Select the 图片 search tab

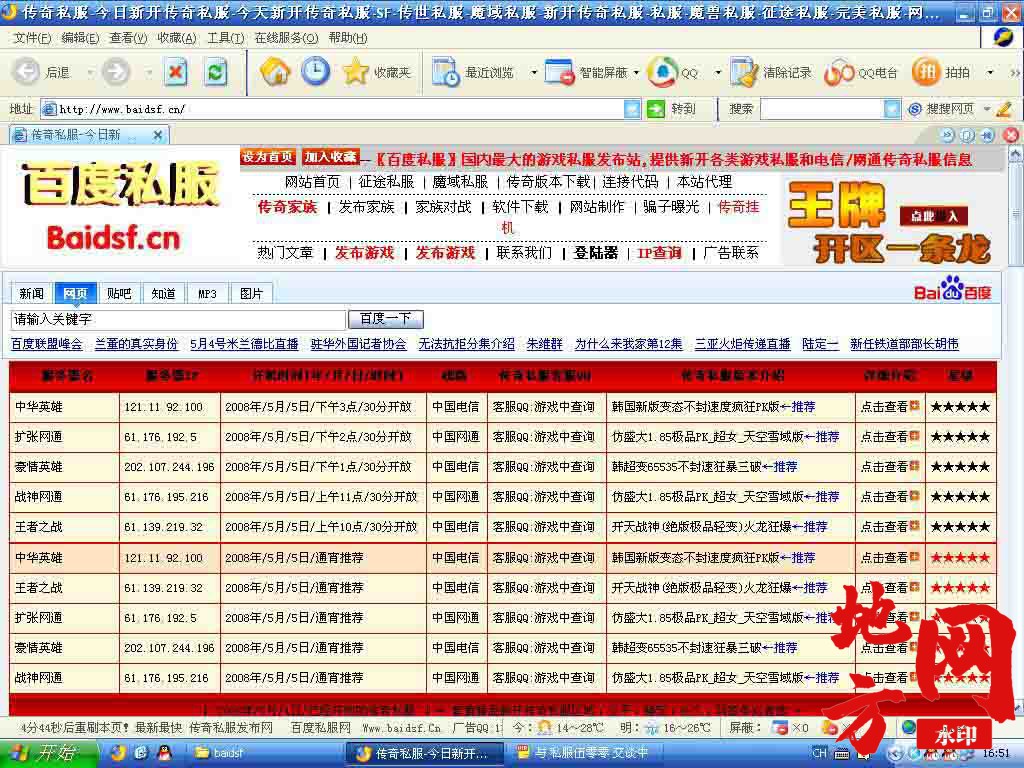point(251,293)
